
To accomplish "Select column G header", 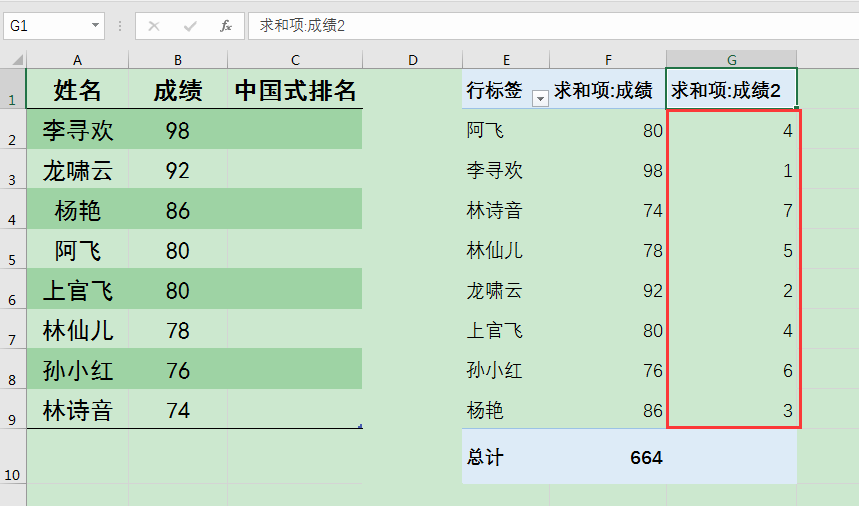I will (732, 60).
